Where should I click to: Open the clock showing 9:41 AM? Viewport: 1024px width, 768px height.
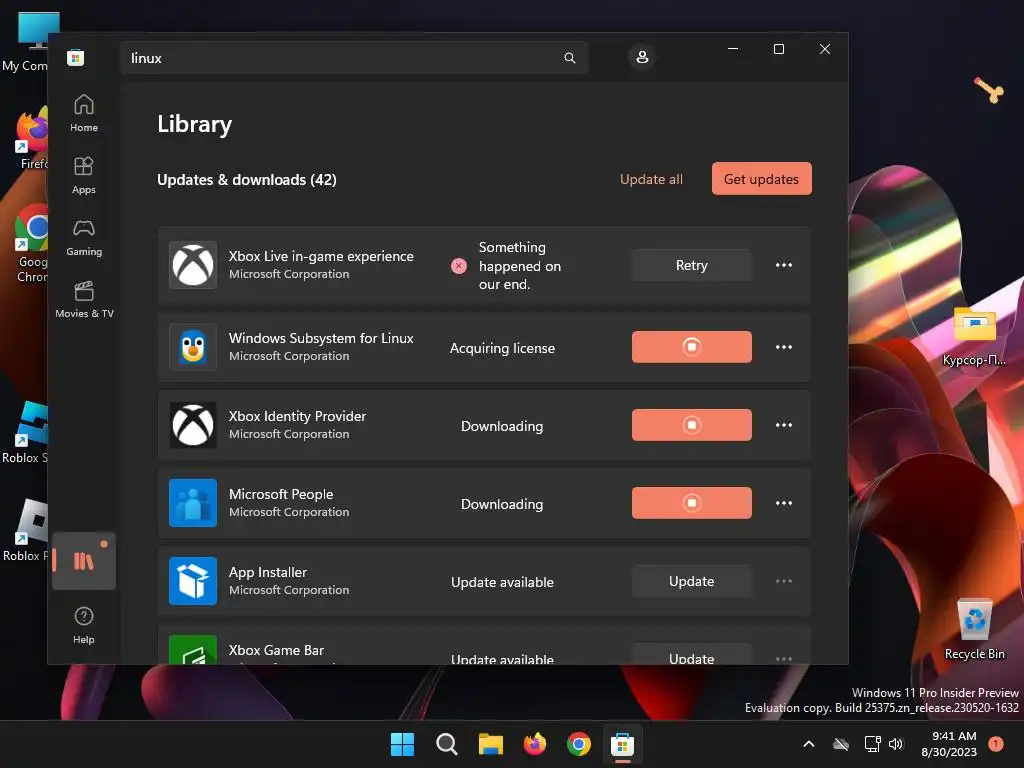pos(949,744)
